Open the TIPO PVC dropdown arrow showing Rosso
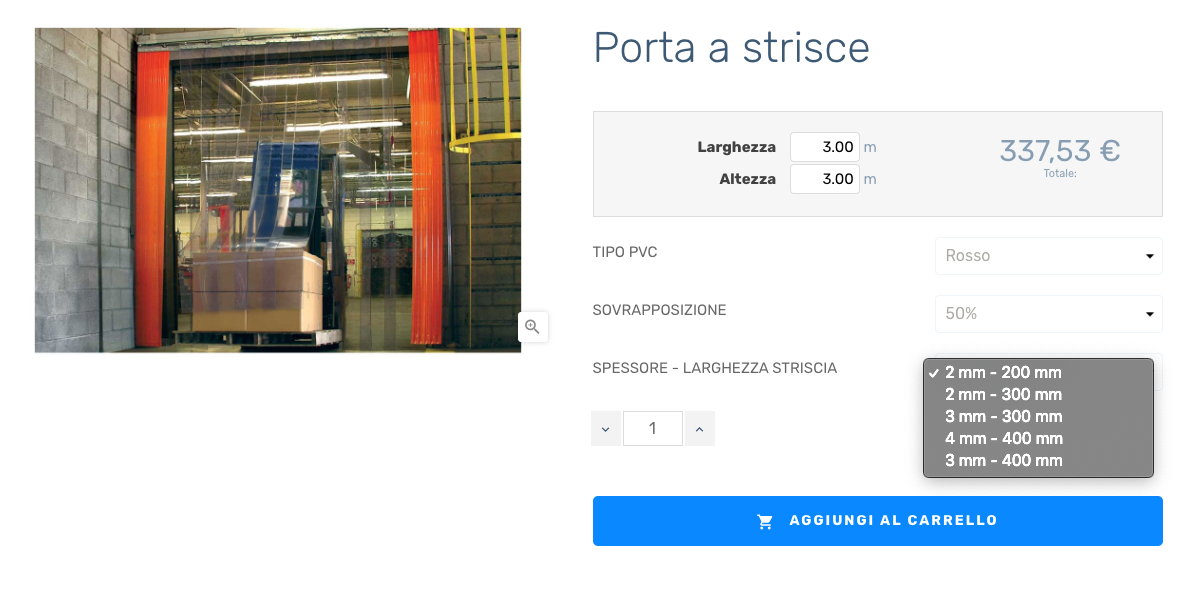The image size is (1202, 593). pyautogui.click(x=1150, y=256)
